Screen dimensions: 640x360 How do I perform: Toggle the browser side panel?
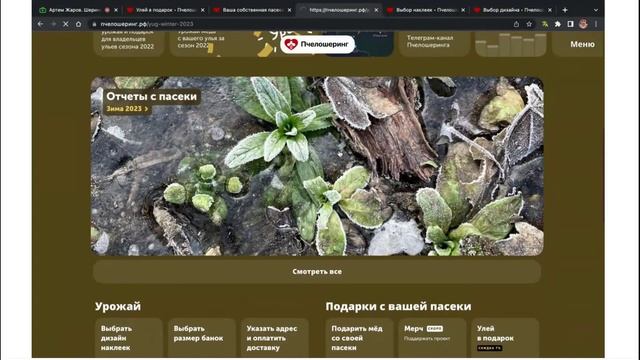tap(570, 24)
